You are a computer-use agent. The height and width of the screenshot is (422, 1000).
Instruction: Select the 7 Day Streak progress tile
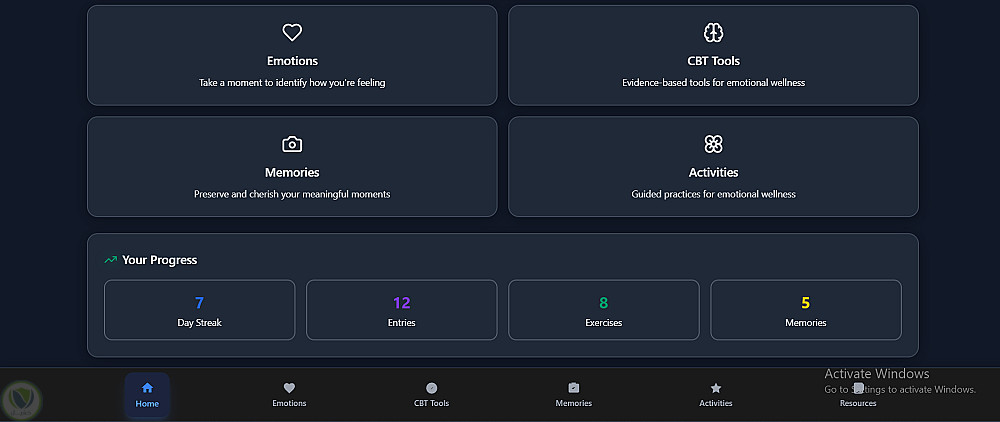pyautogui.click(x=199, y=310)
